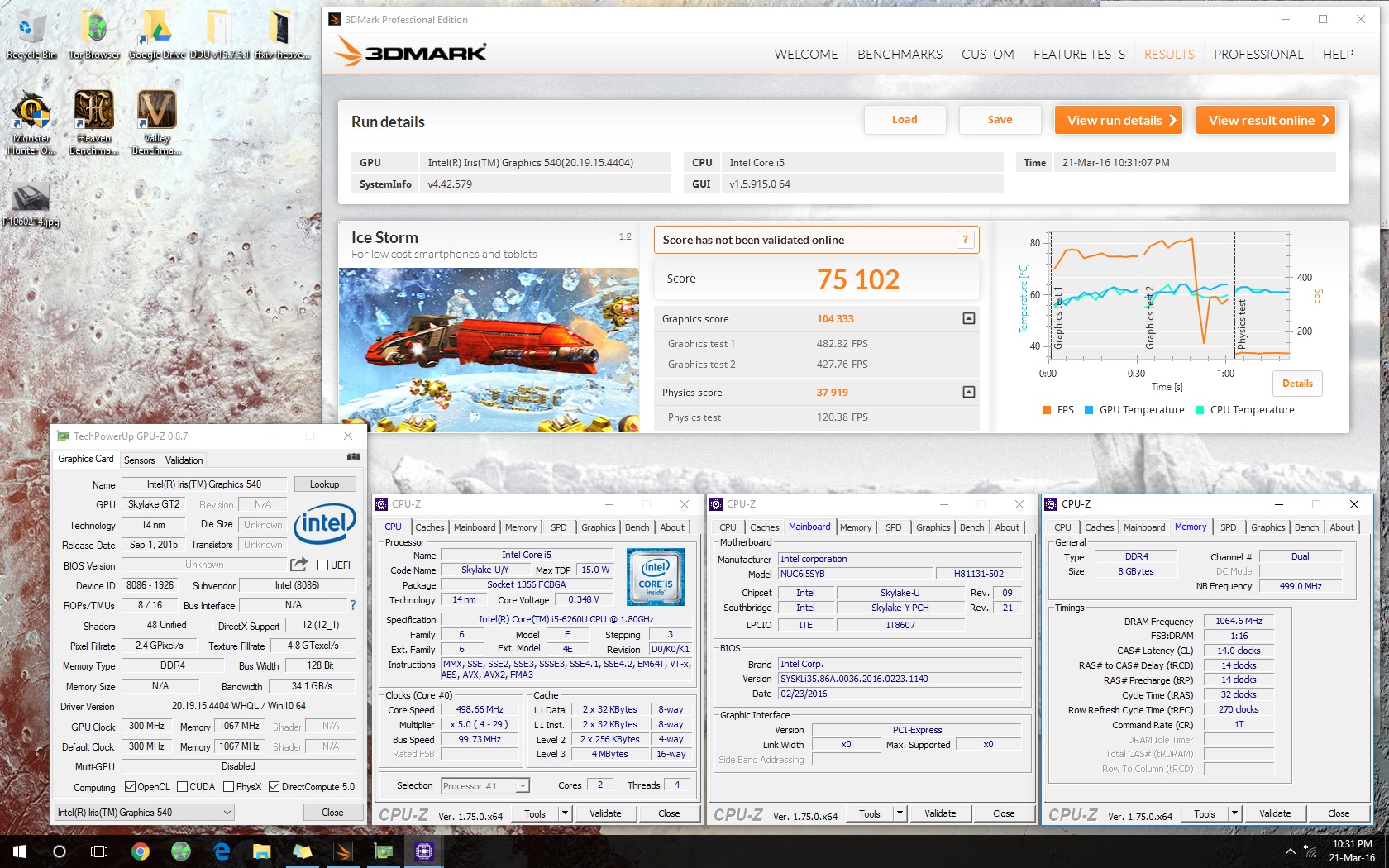Open Task View on the taskbar
The height and width of the screenshot is (868, 1389).
pos(99,851)
